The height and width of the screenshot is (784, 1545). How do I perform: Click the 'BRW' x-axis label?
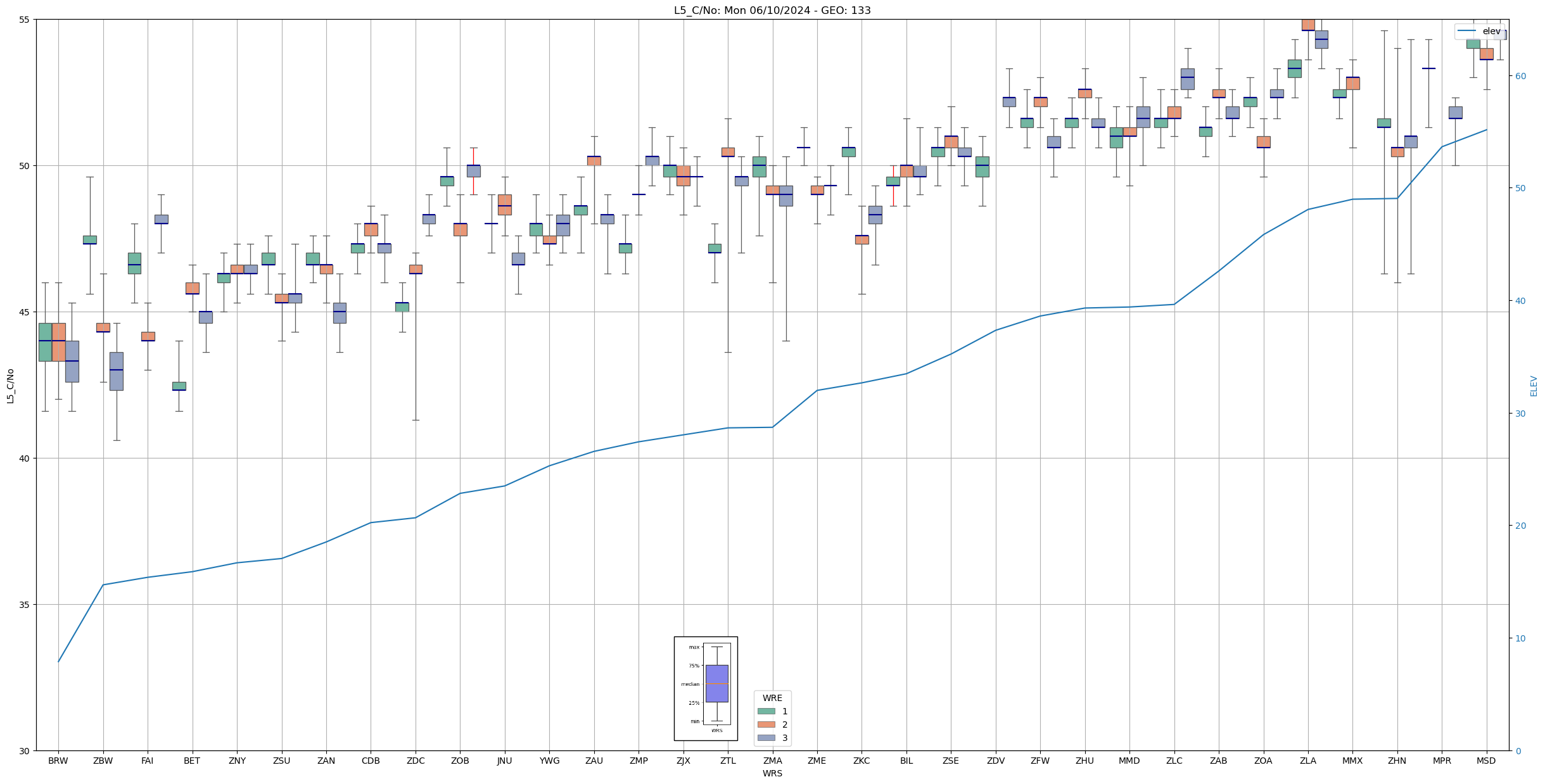[x=58, y=761]
